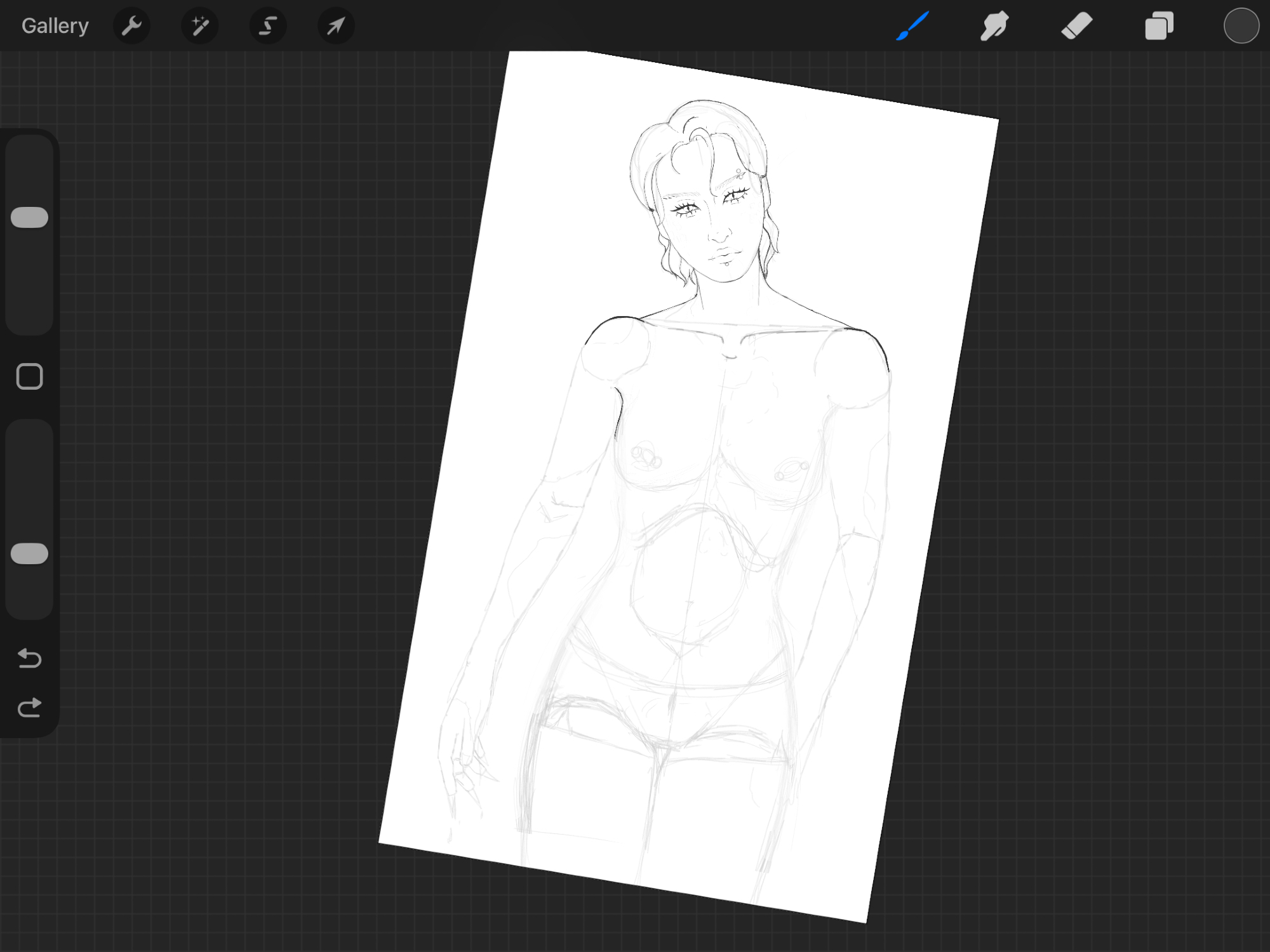Select the Eraser tool

[x=1077, y=26]
